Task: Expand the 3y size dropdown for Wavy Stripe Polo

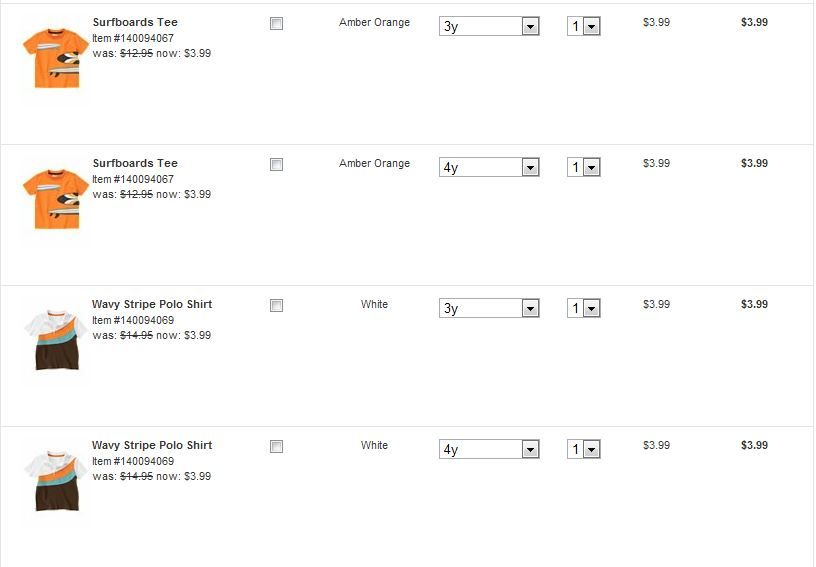Action: pos(489,309)
